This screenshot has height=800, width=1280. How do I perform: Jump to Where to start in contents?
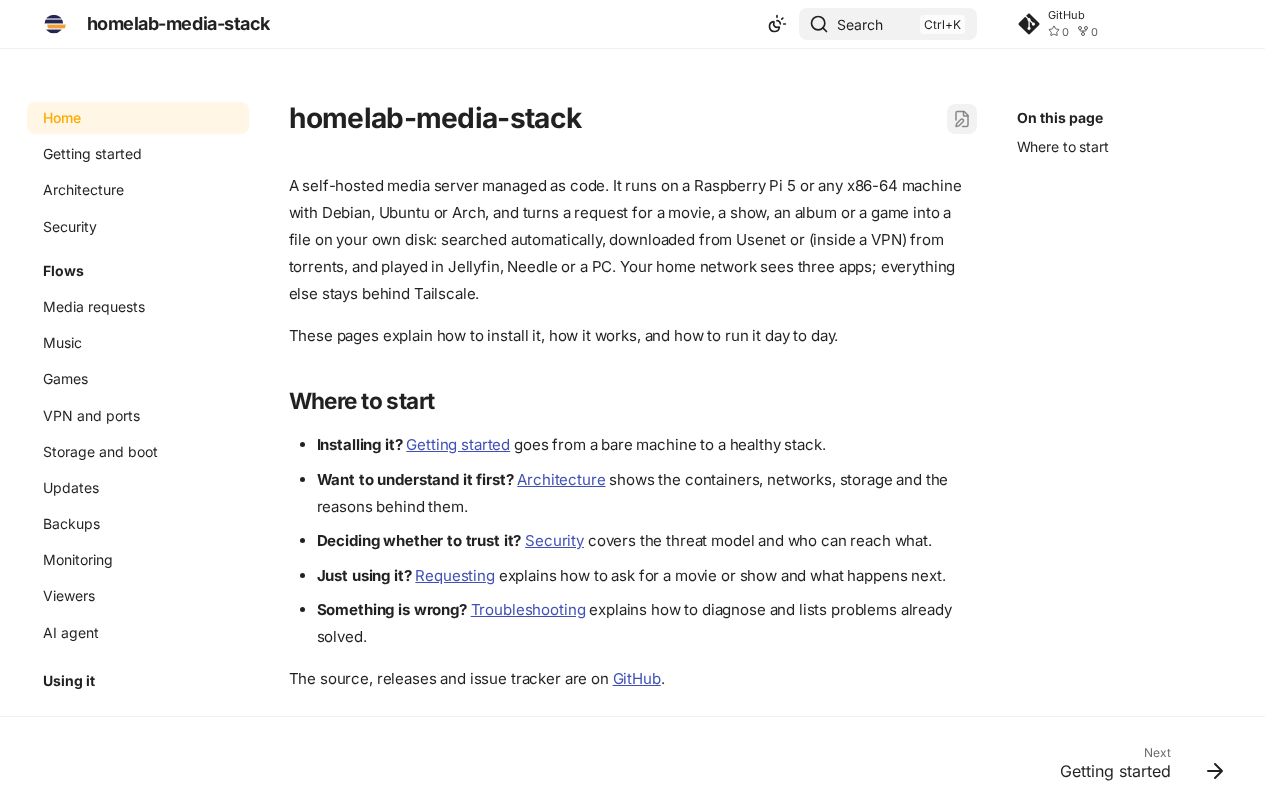(1063, 147)
